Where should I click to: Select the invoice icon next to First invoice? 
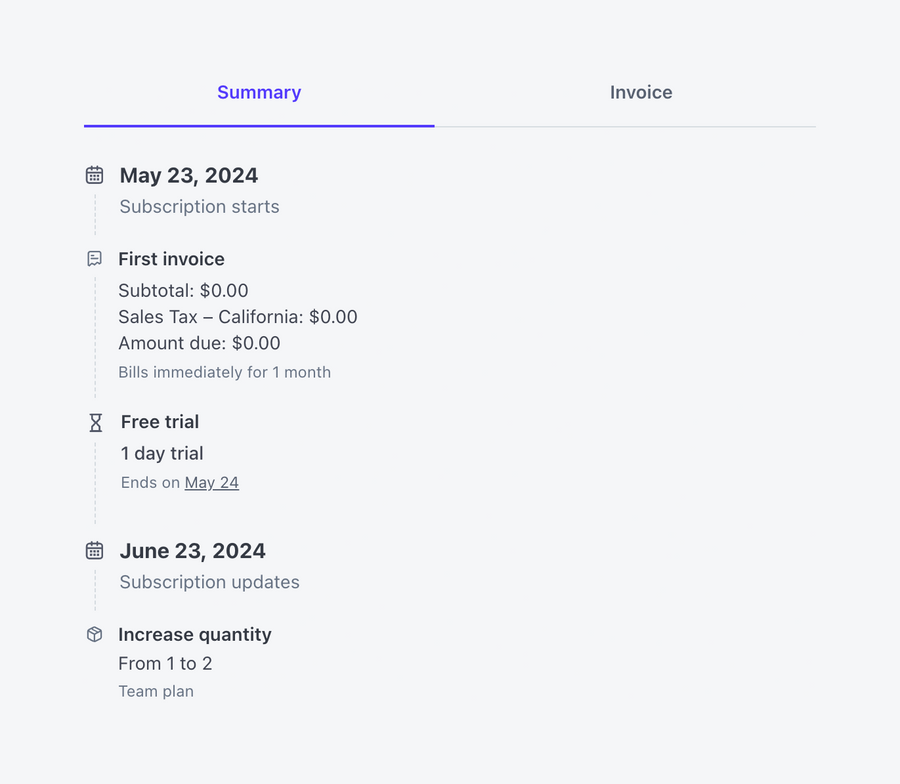94,258
